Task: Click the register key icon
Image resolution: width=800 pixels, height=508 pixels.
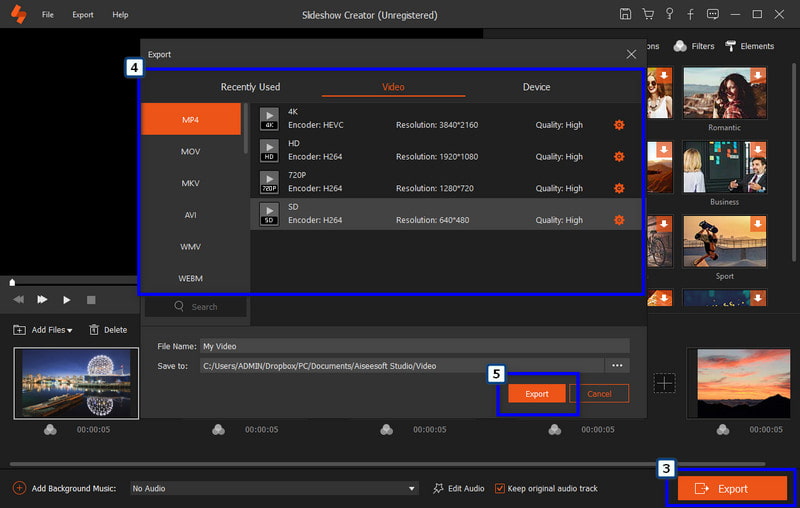Action: (668, 15)
